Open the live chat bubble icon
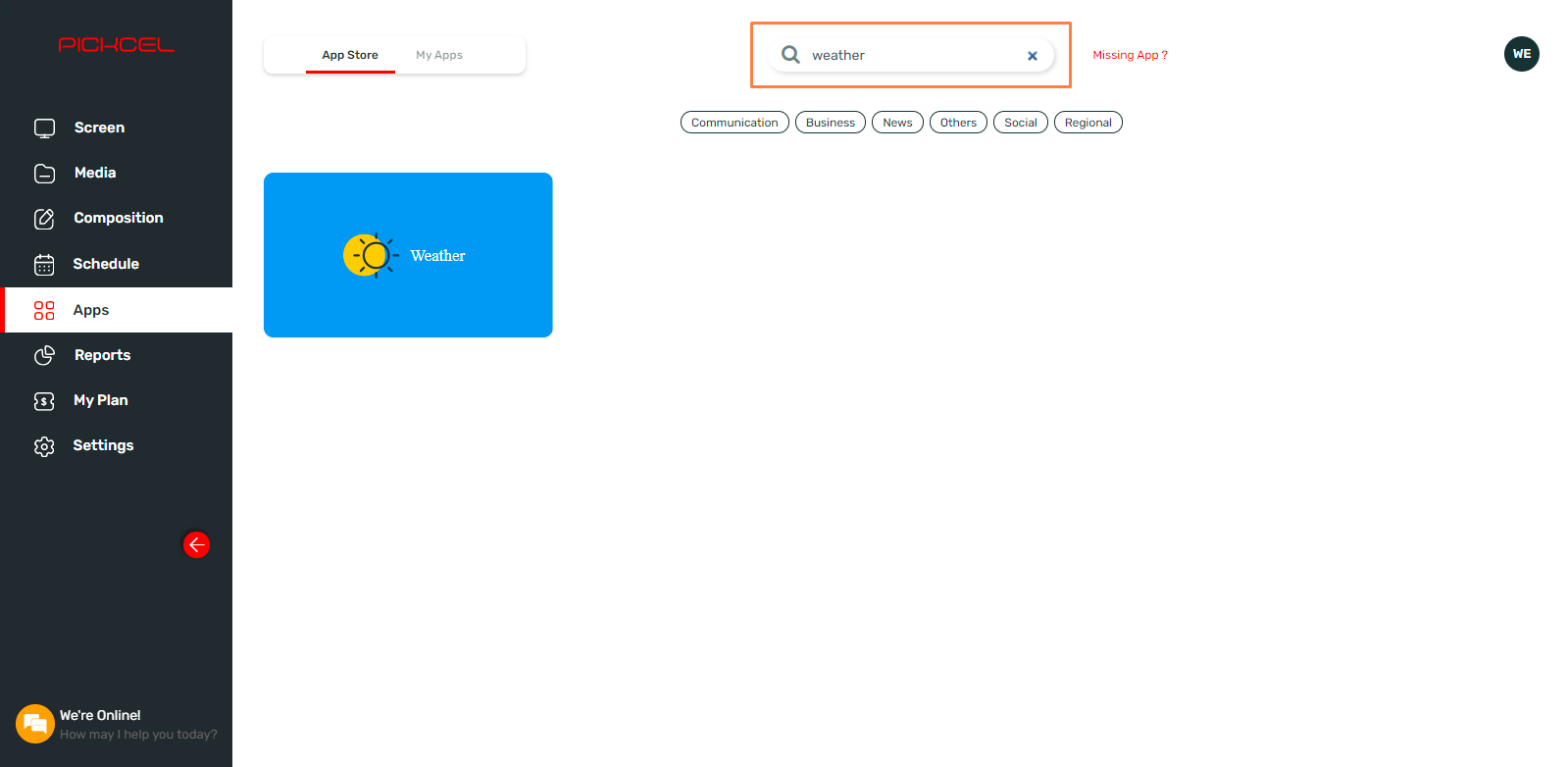This screenshot has width=1568, height=767. [x=35, y=724]
